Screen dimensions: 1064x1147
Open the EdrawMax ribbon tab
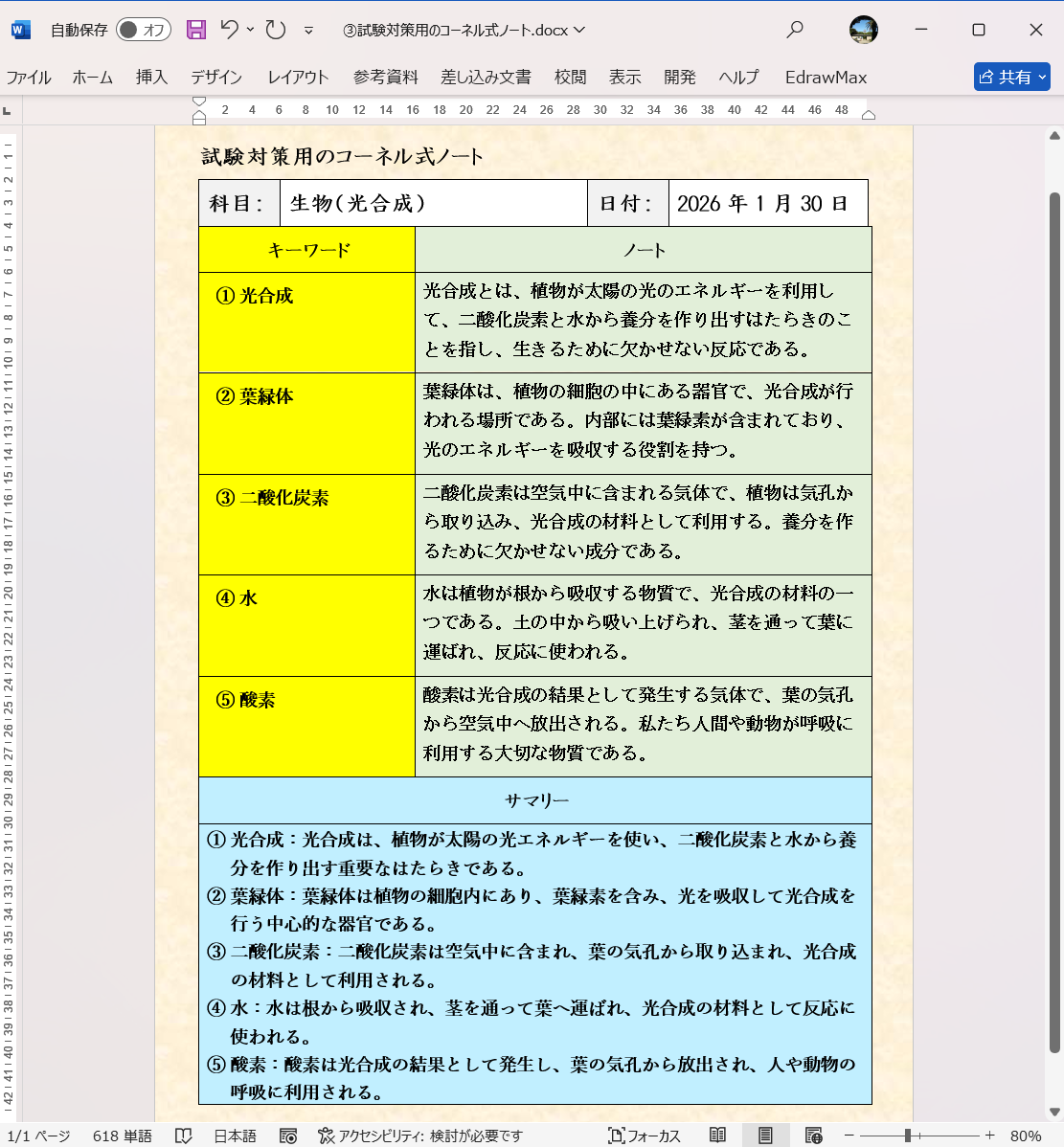pyautogui.click(x=825, y=77)
